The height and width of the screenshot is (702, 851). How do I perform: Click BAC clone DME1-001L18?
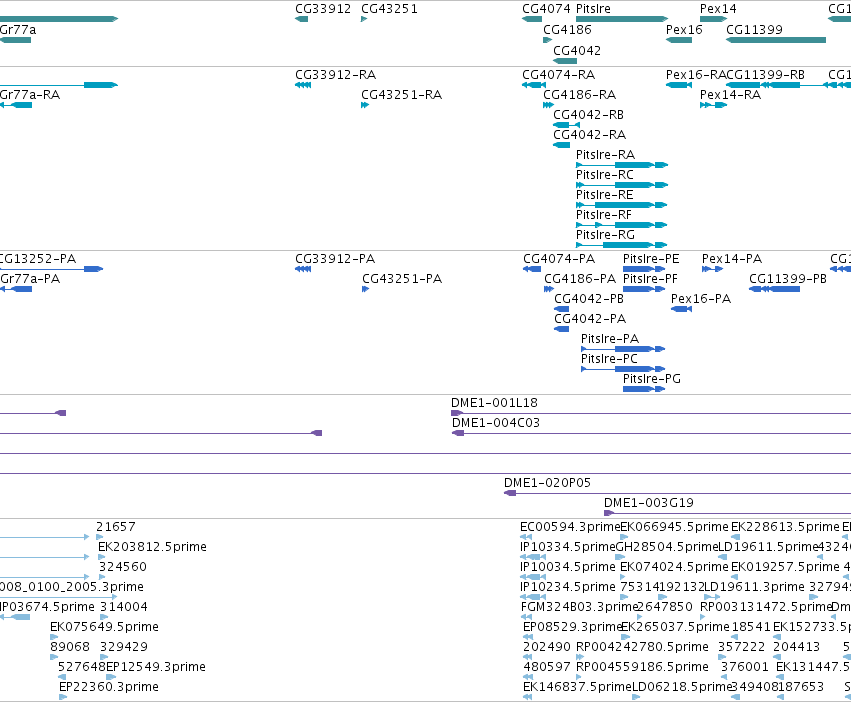coord(494,403)
